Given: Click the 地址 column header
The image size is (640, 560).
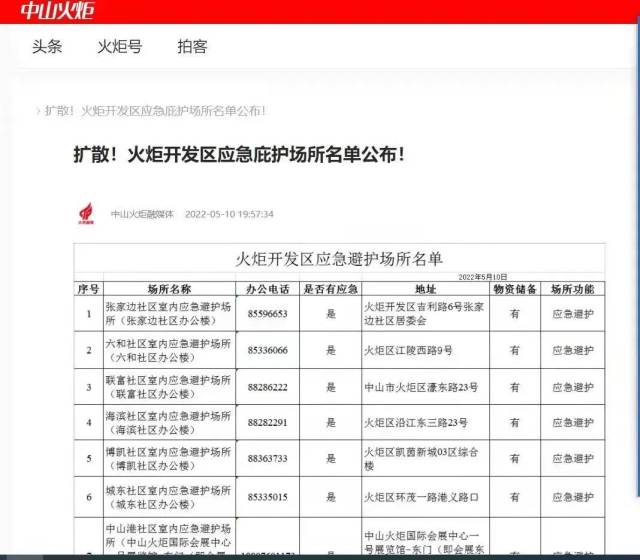Looking at the screenshot, I should pyautogui.click(x=425, y=289).
